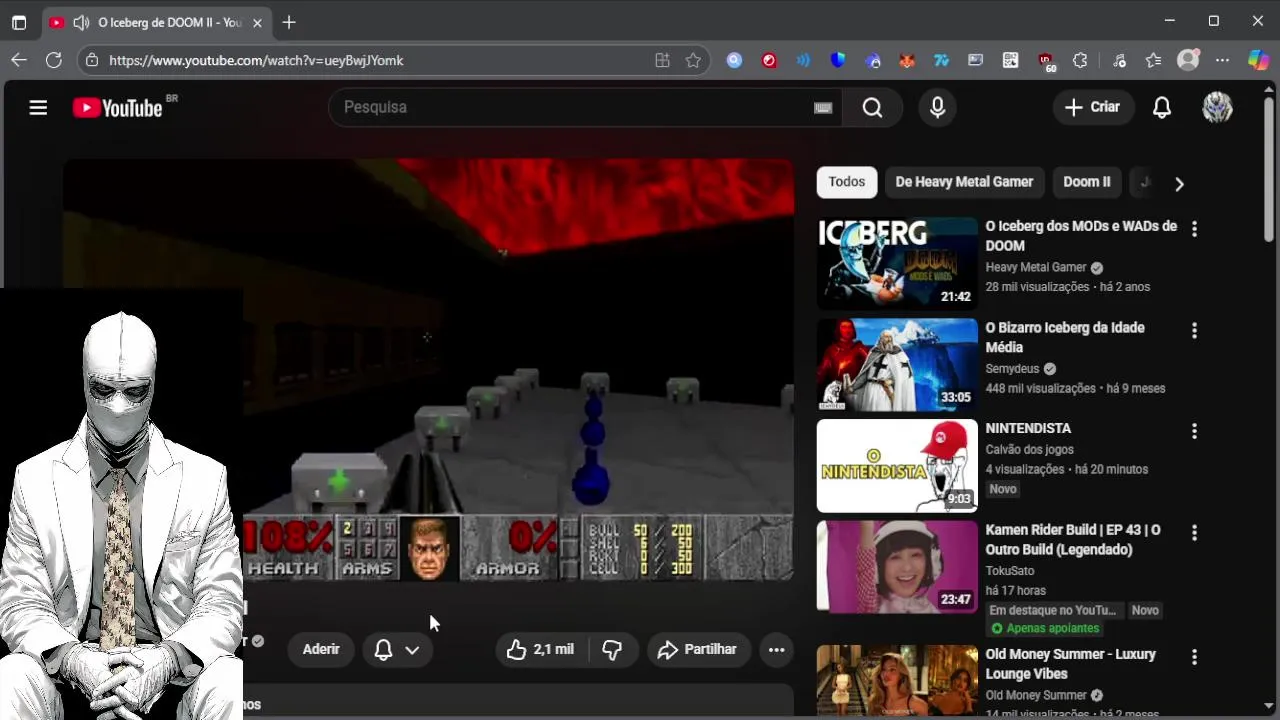
Task: Open the Semydeus channel link
Action: (1013, 369)
